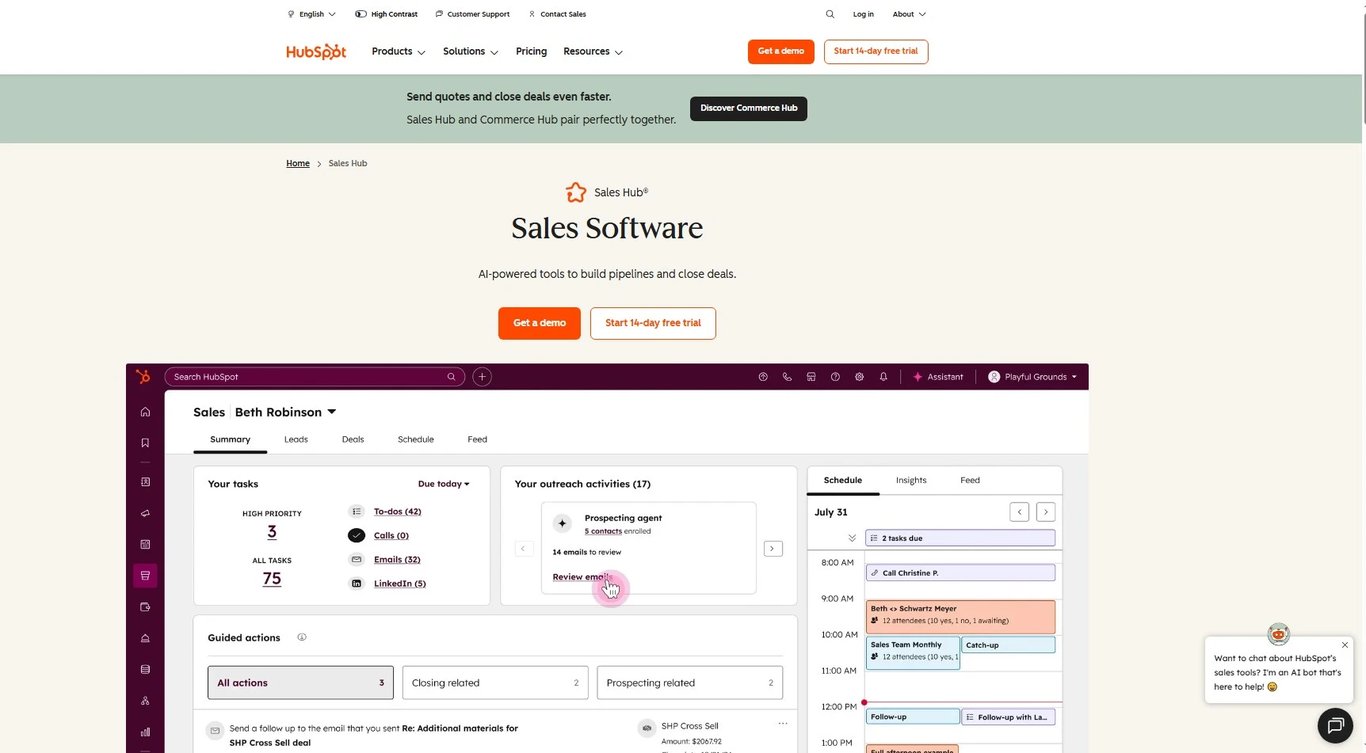
Task: Open the Reporting bar chart sidebar icon
Action: [x=145, y=732]
